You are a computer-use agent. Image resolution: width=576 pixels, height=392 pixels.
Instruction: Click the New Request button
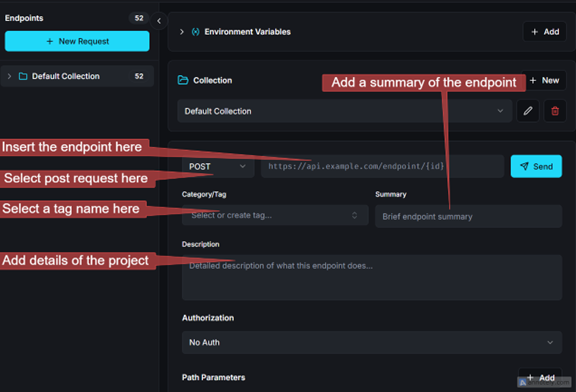(77, 41)
